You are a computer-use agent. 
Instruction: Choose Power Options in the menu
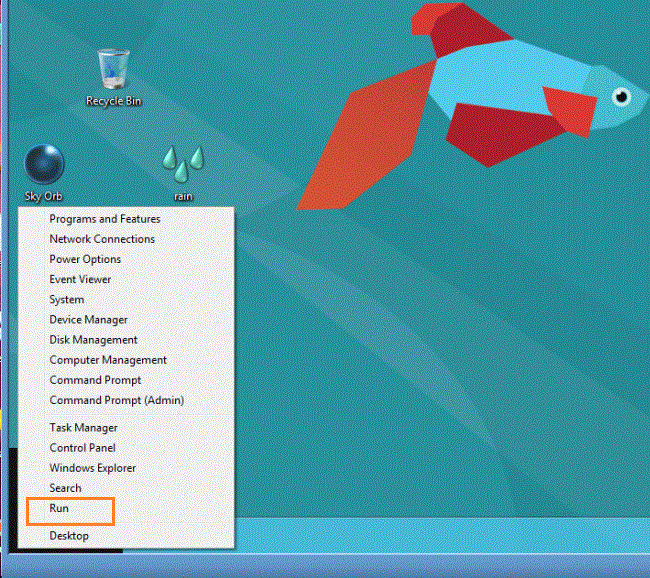point(126,259)
